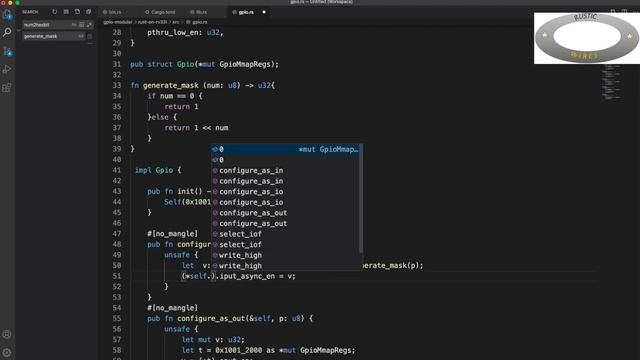Click 'fn generate_mask' on line 33

pos(164,86)
